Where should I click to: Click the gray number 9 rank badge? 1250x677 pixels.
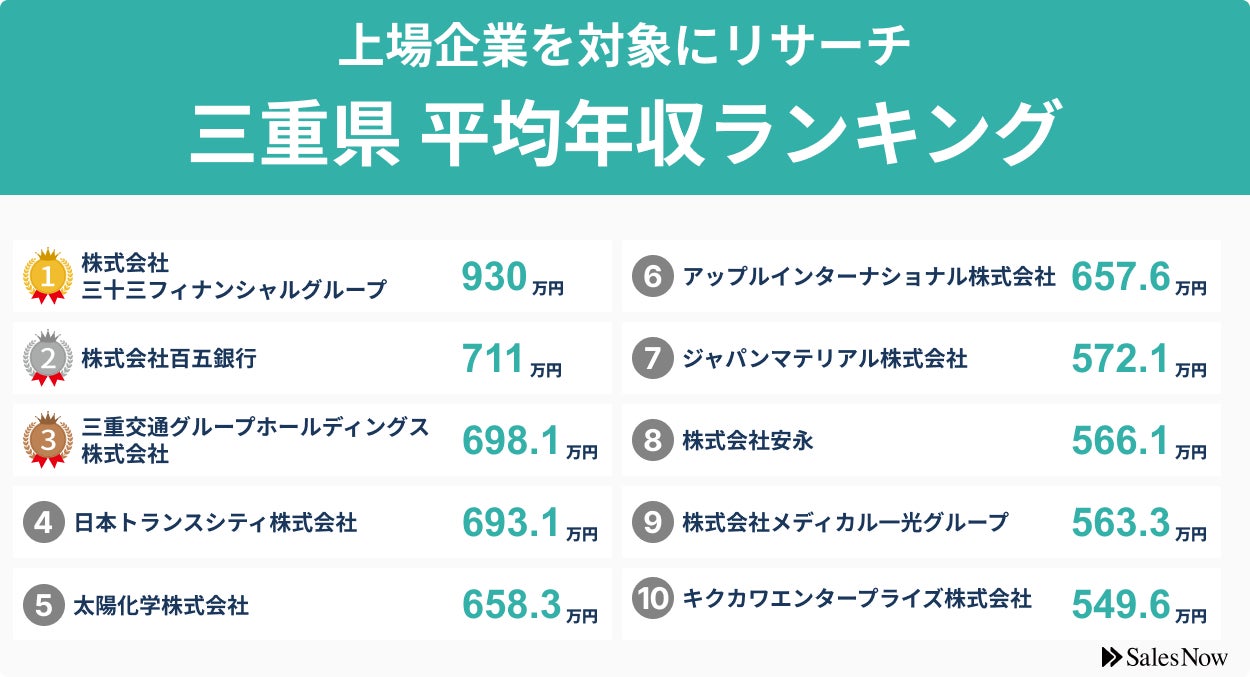(652, 522)
